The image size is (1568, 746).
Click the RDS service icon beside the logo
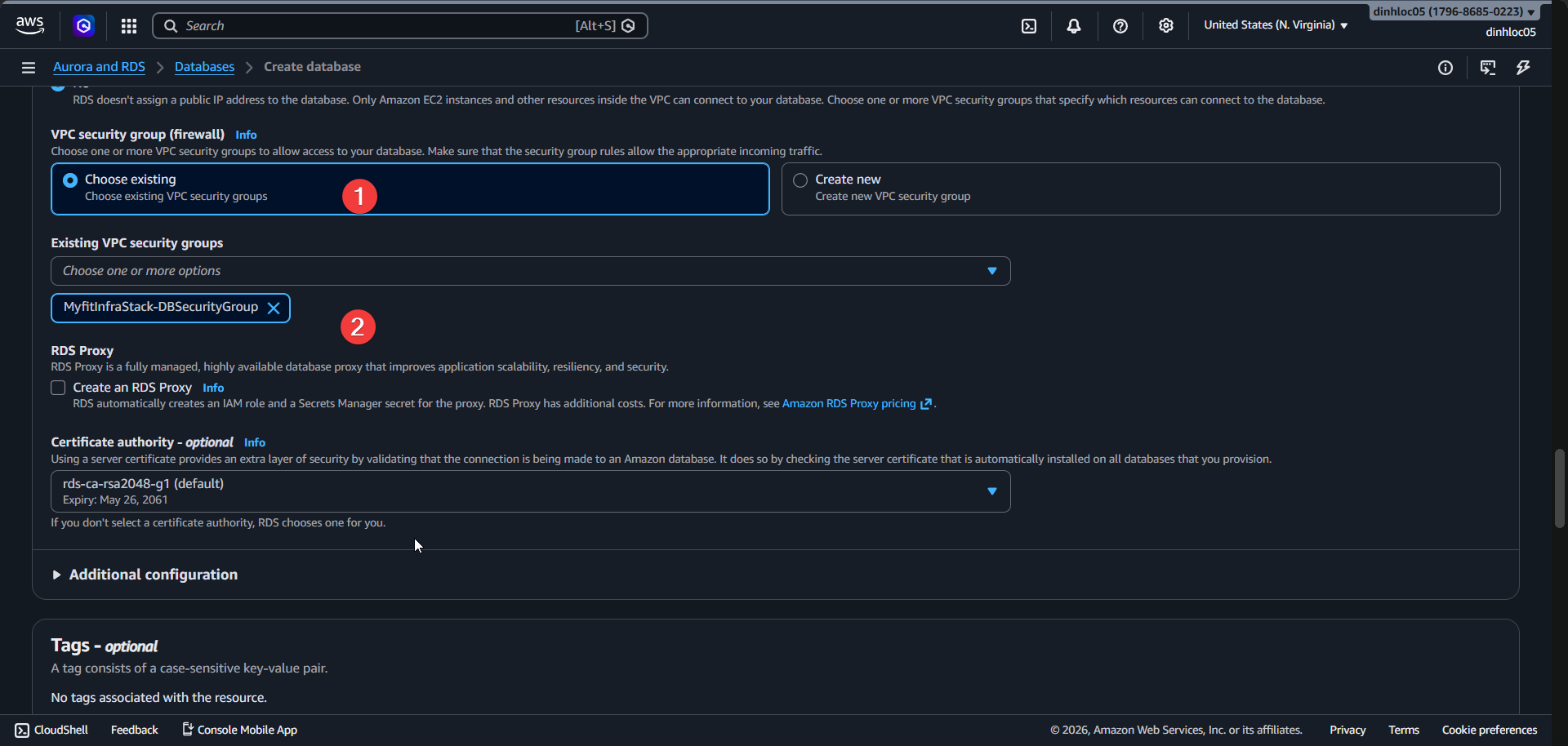(84, 25)
